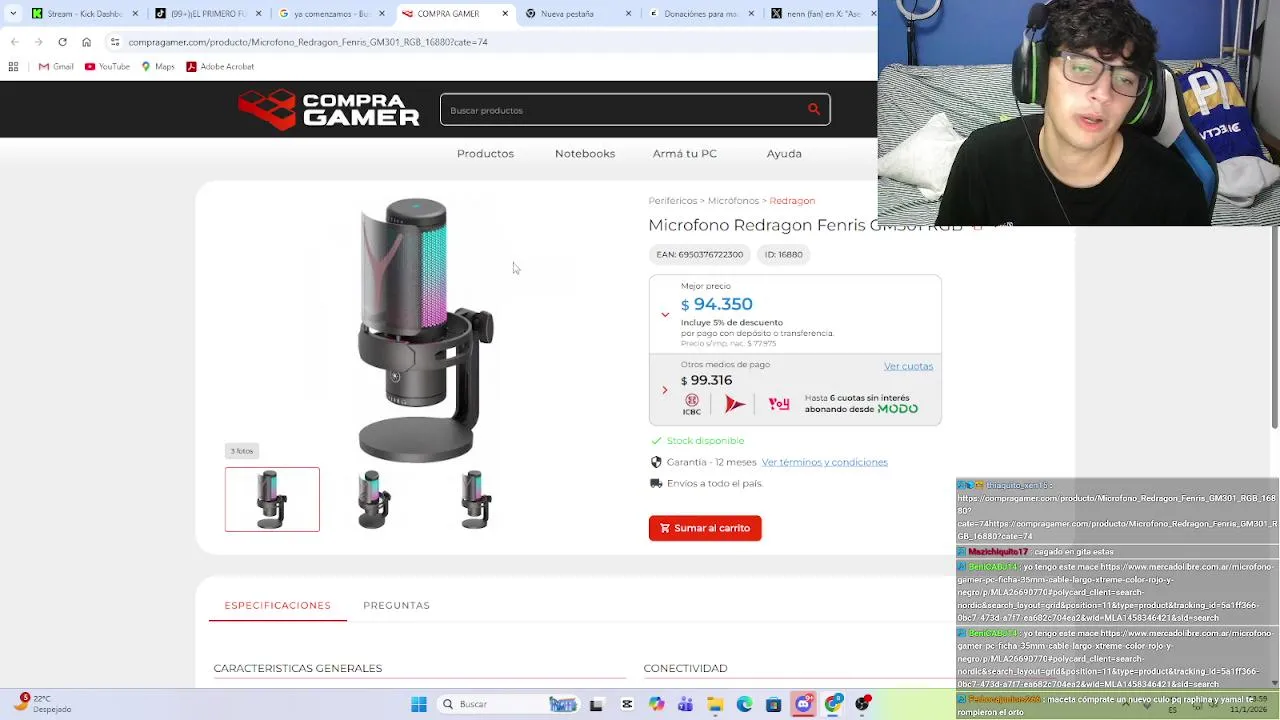Click the MODO payment logo
Image resolution: width=1280 pixels, height=720 pixels.
click(x=897, y=409)
